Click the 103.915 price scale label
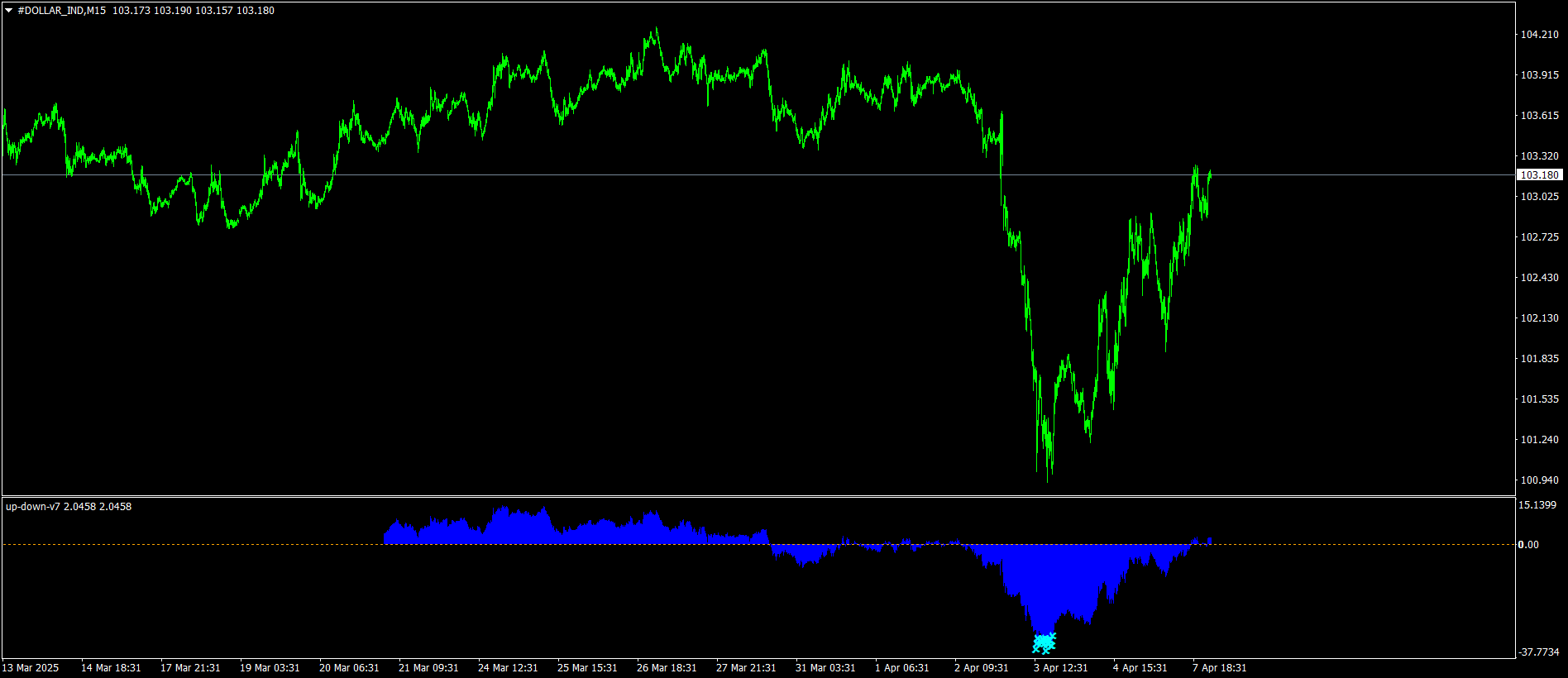This screenshot has height=678, width=1568. 1540,75
